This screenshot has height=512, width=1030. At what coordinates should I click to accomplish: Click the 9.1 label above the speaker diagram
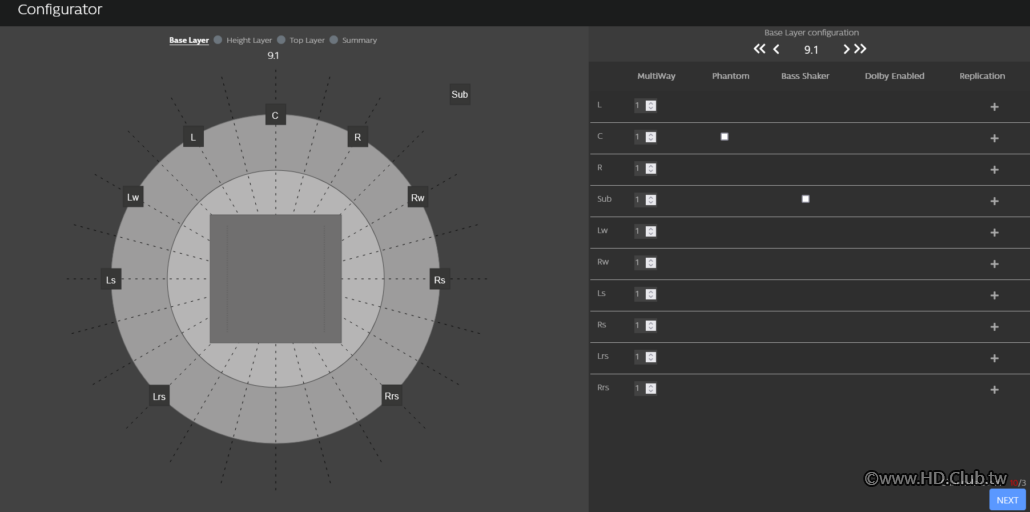coord(273,56)
